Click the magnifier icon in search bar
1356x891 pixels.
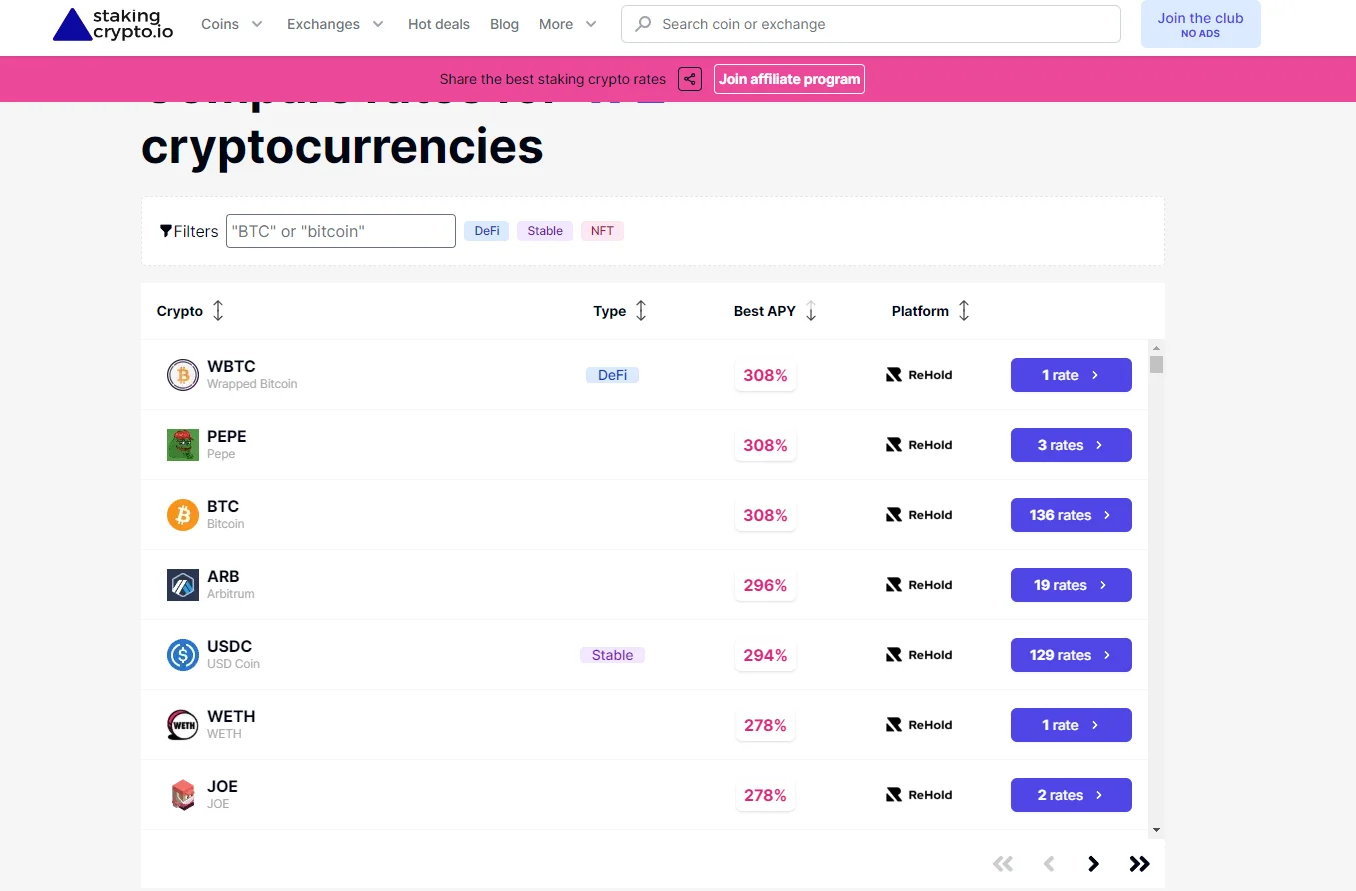tap(644, 24)
